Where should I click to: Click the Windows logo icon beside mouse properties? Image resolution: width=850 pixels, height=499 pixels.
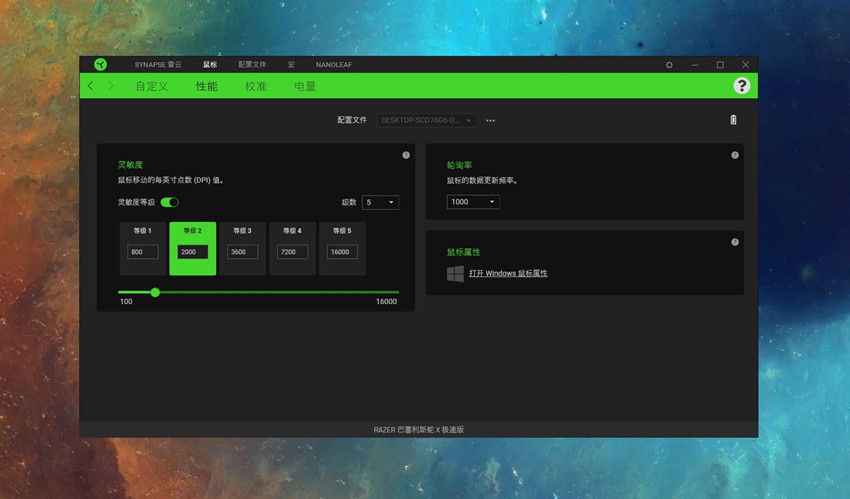(455, 273)
